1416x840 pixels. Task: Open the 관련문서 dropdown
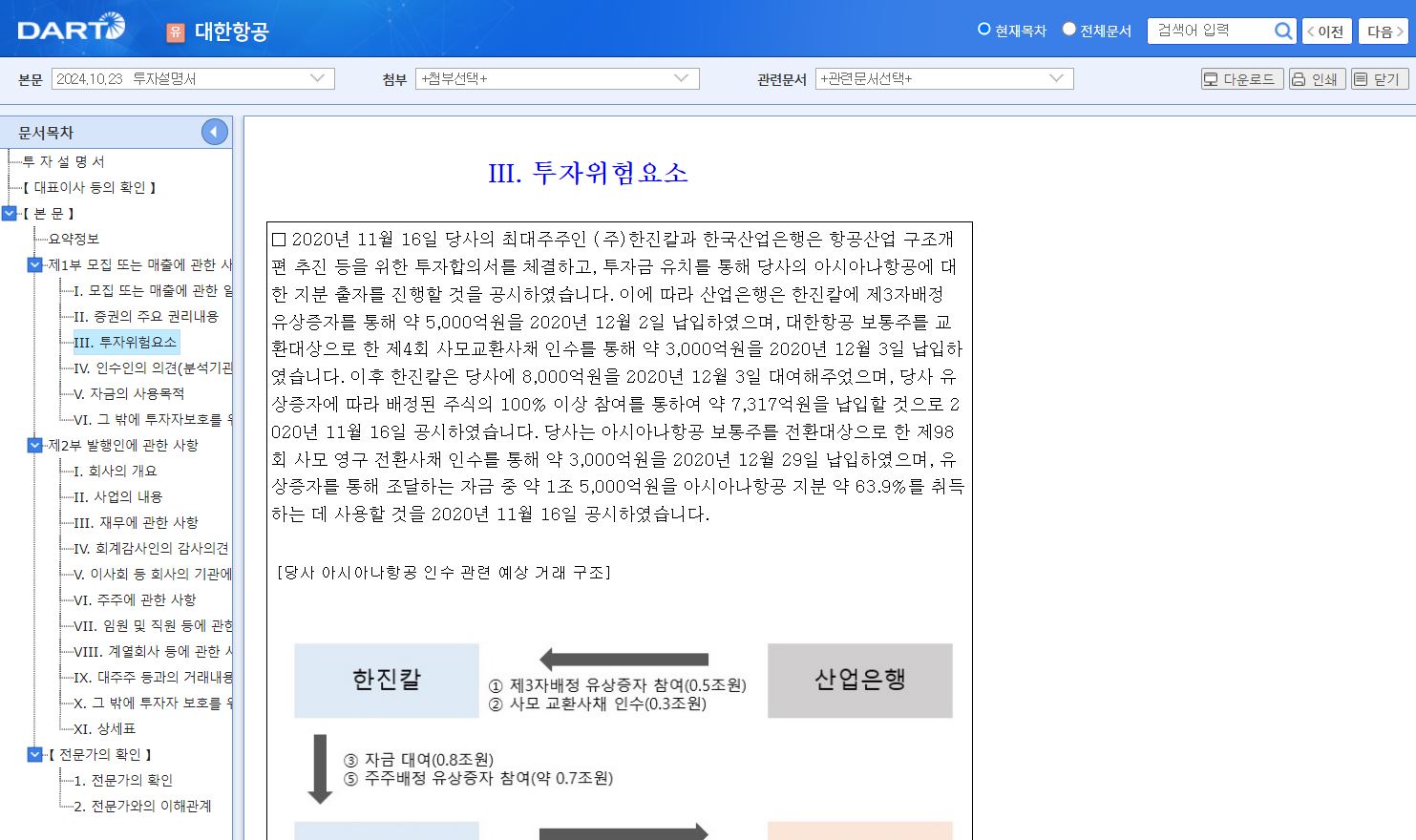944,78
